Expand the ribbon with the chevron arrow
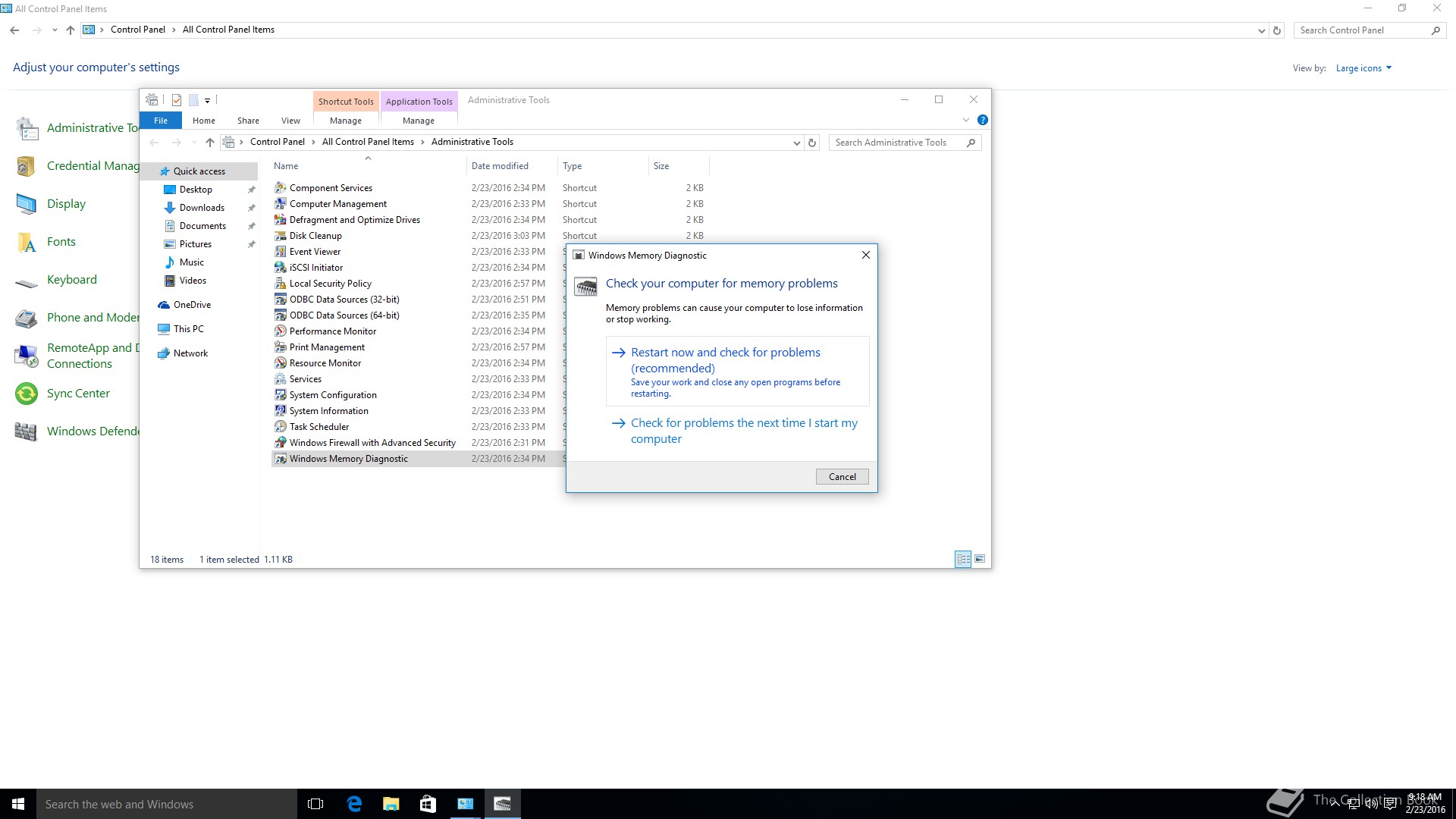The width and height of the screenshot is (1456, 819). pyautogui.click(x=966, y=120)
